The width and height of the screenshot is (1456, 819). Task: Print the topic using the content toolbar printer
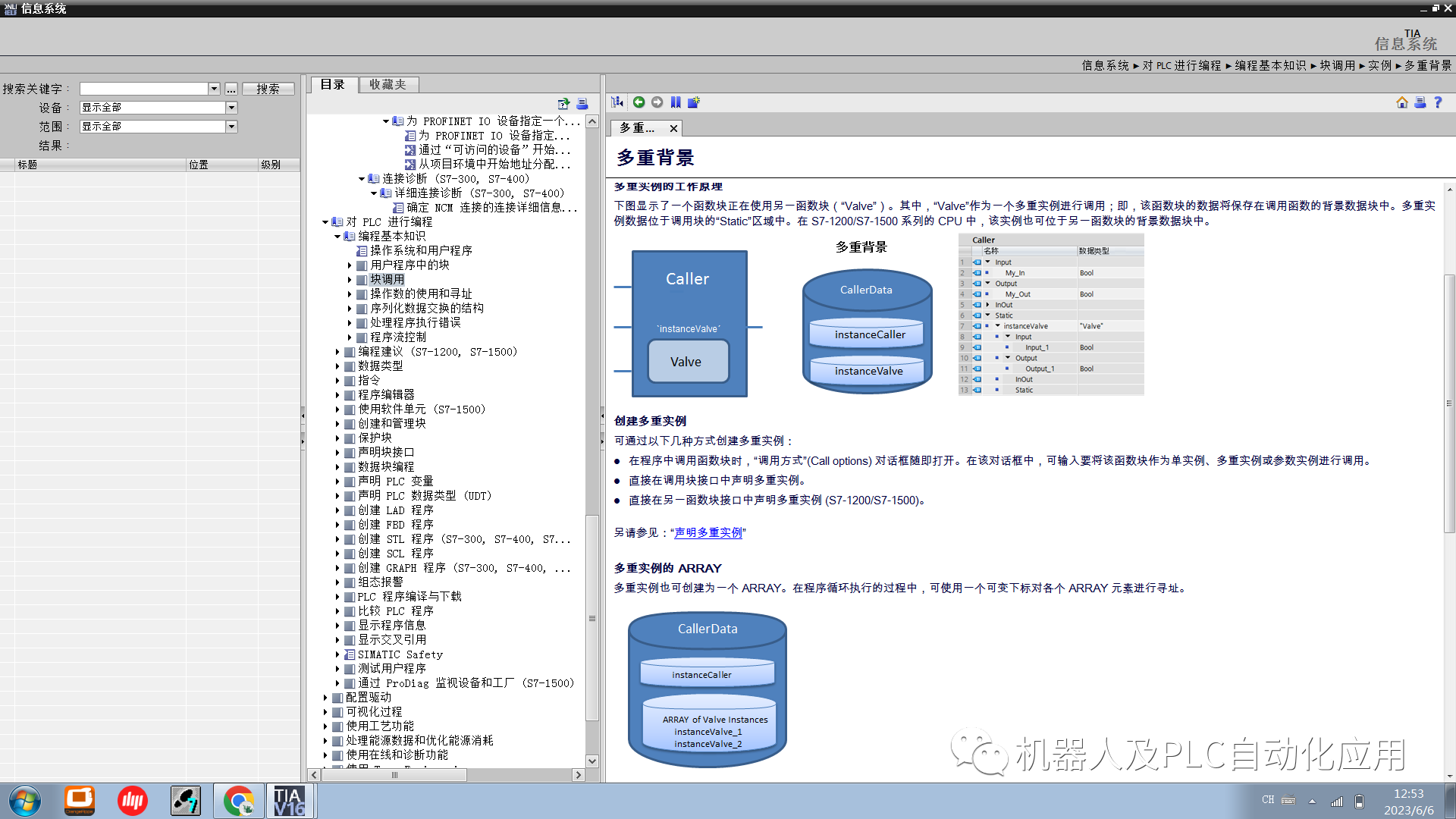pos(1420,102)
